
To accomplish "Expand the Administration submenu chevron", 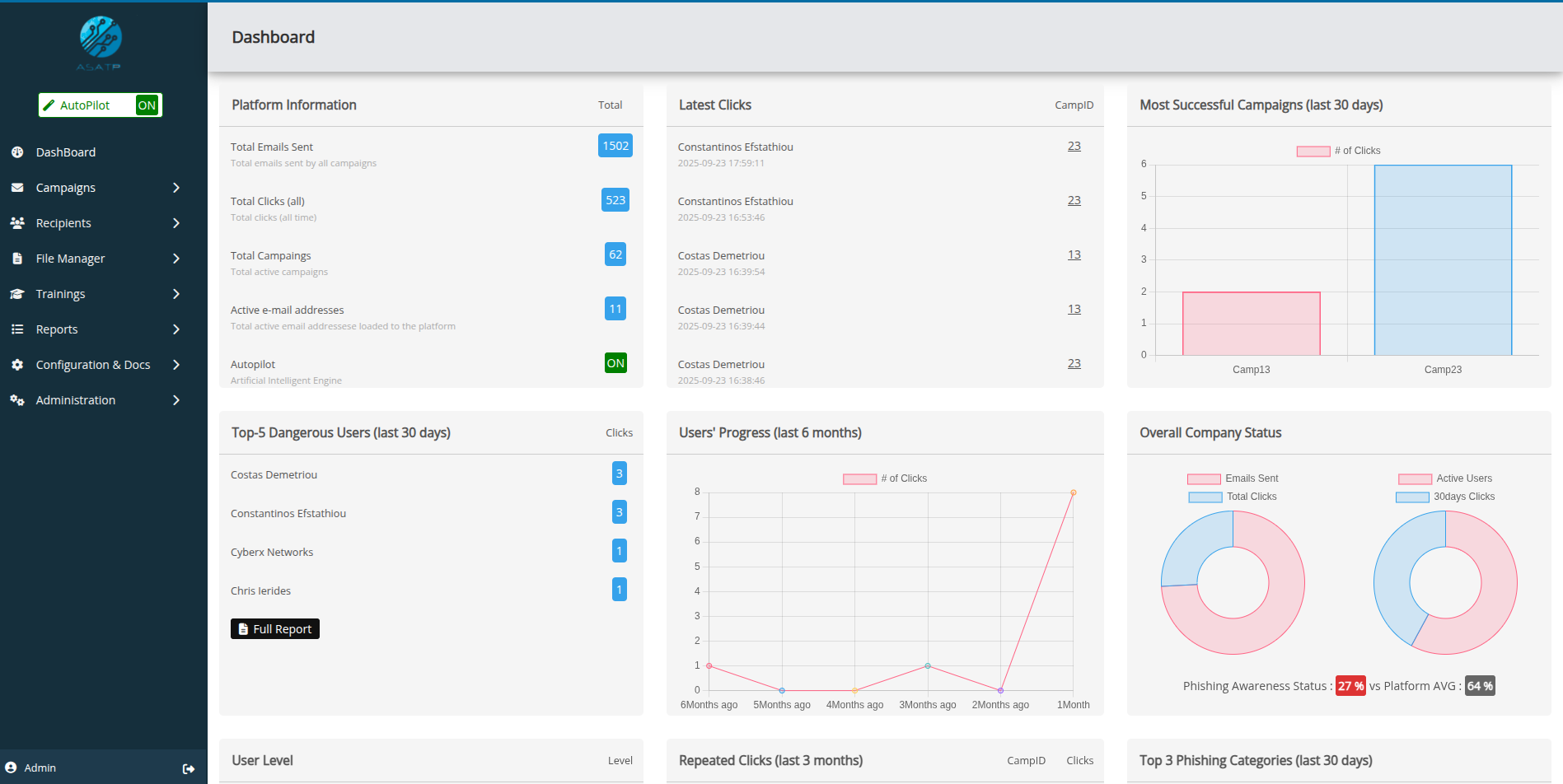I will [x=176, y=400].
